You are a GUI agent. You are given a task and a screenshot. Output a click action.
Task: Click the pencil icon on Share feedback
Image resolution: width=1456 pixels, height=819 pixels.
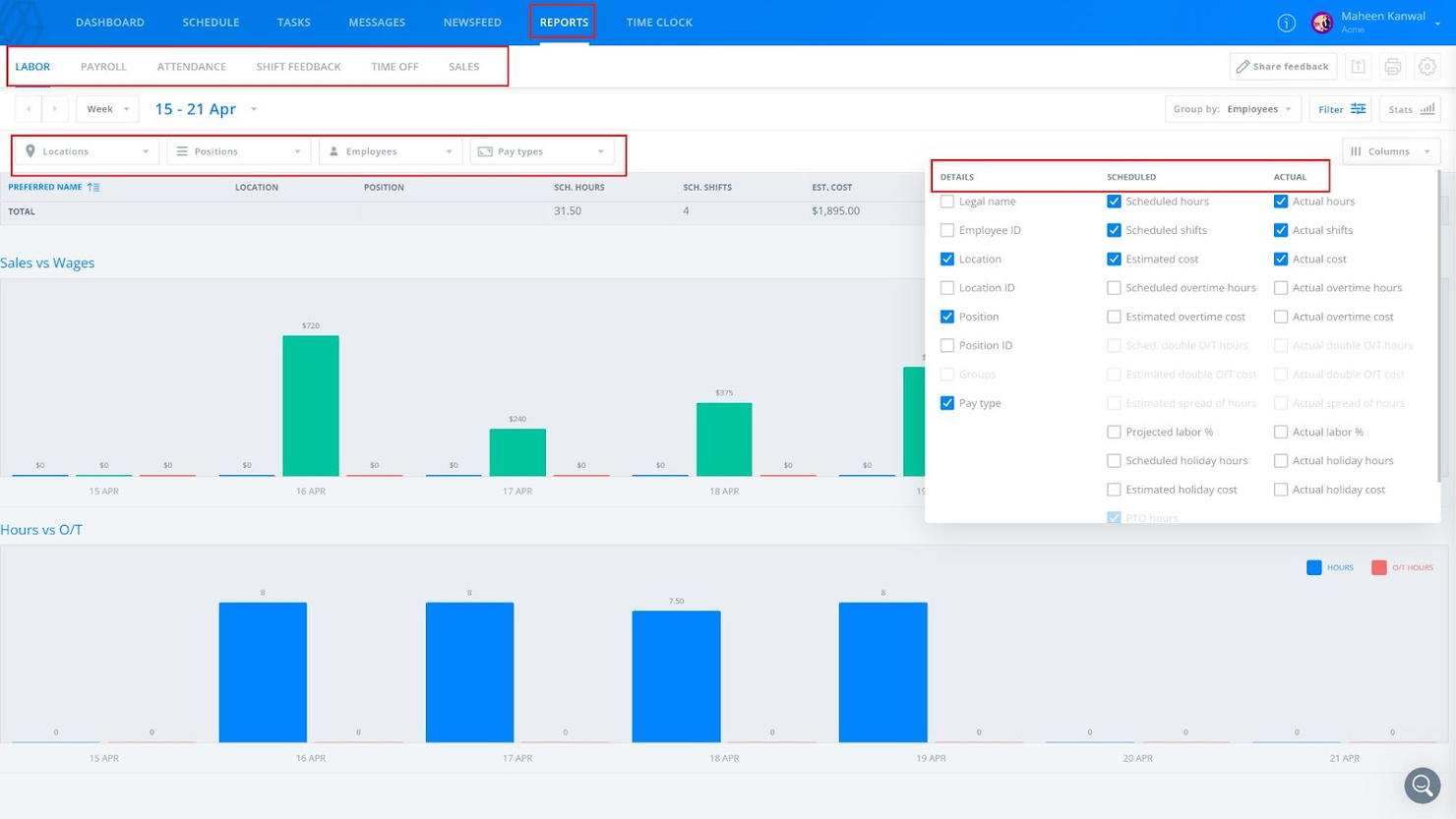pos(1243,67)
